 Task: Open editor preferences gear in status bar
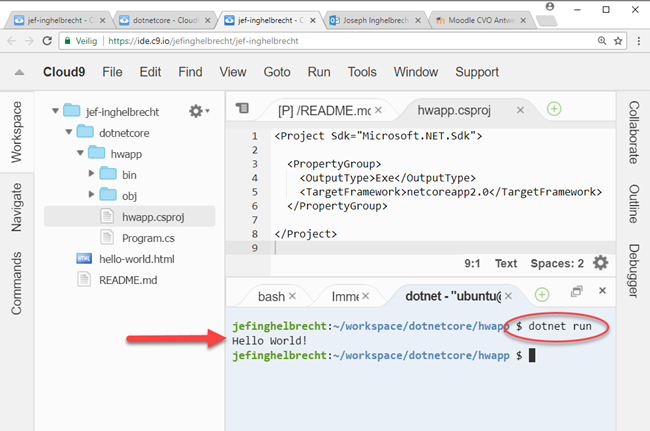(600, 263)
